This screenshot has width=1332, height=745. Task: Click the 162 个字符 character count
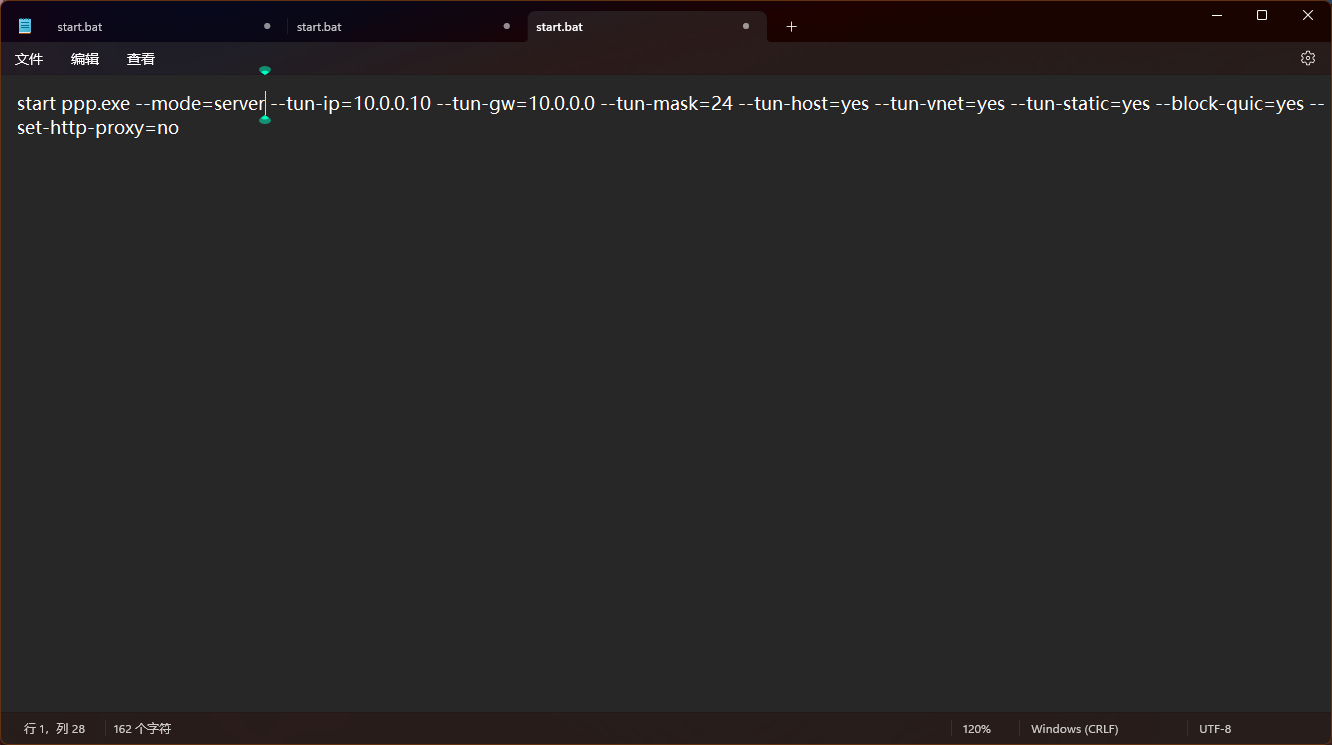point(142,729)
